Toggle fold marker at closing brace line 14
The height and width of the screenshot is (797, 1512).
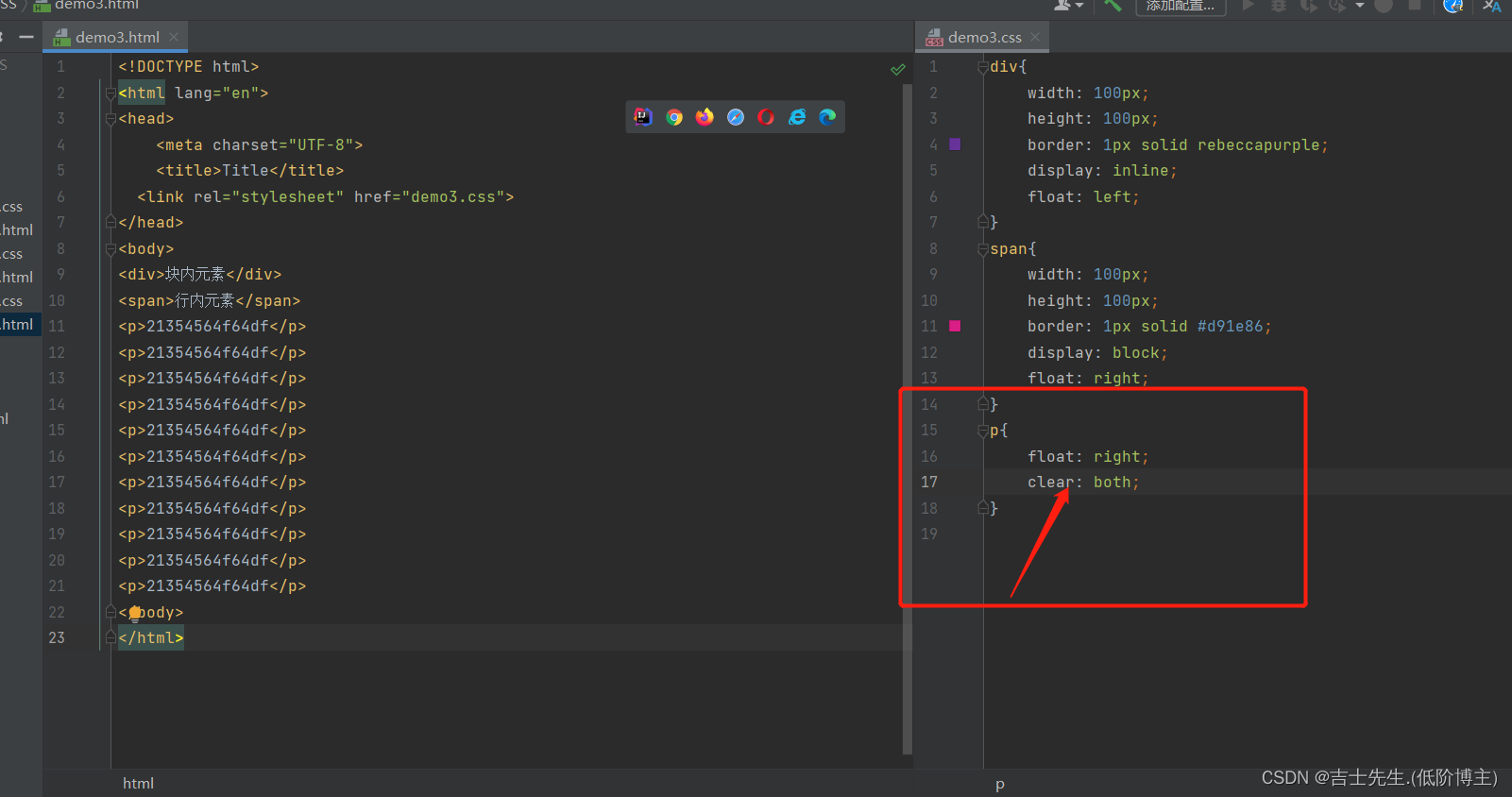tap(983, 404)
